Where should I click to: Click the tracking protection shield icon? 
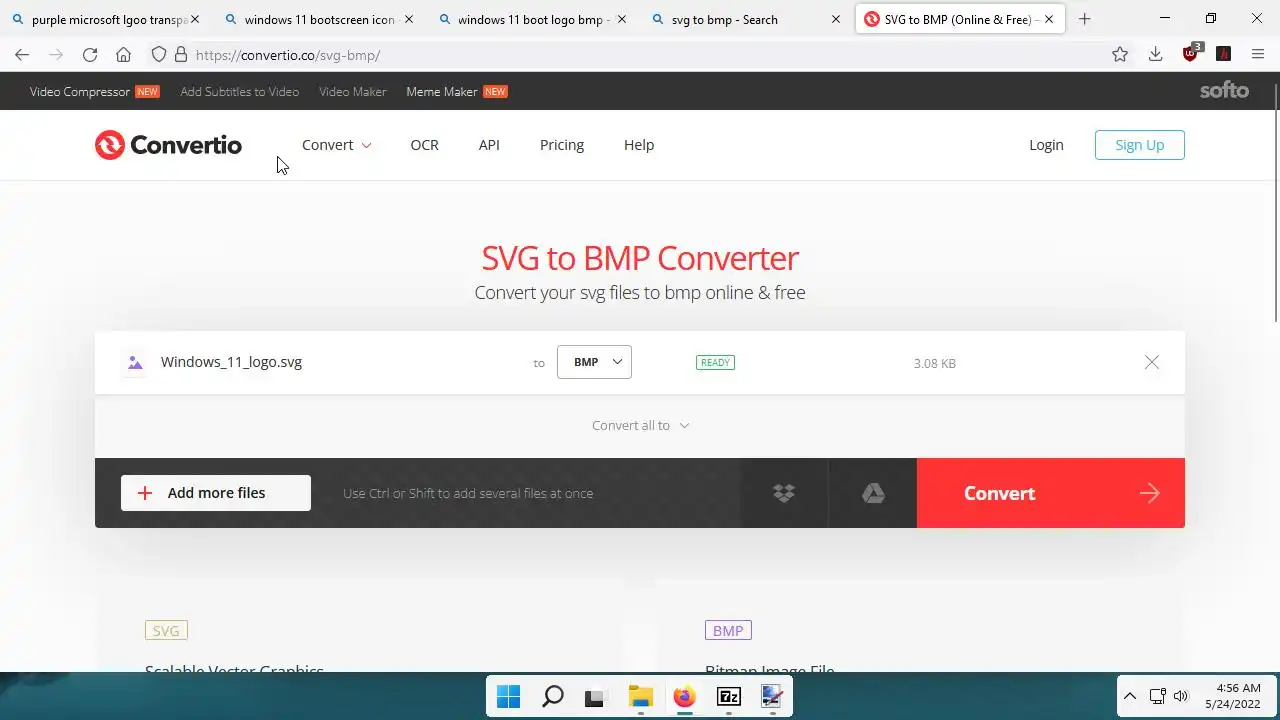click(x=159, y=55)
